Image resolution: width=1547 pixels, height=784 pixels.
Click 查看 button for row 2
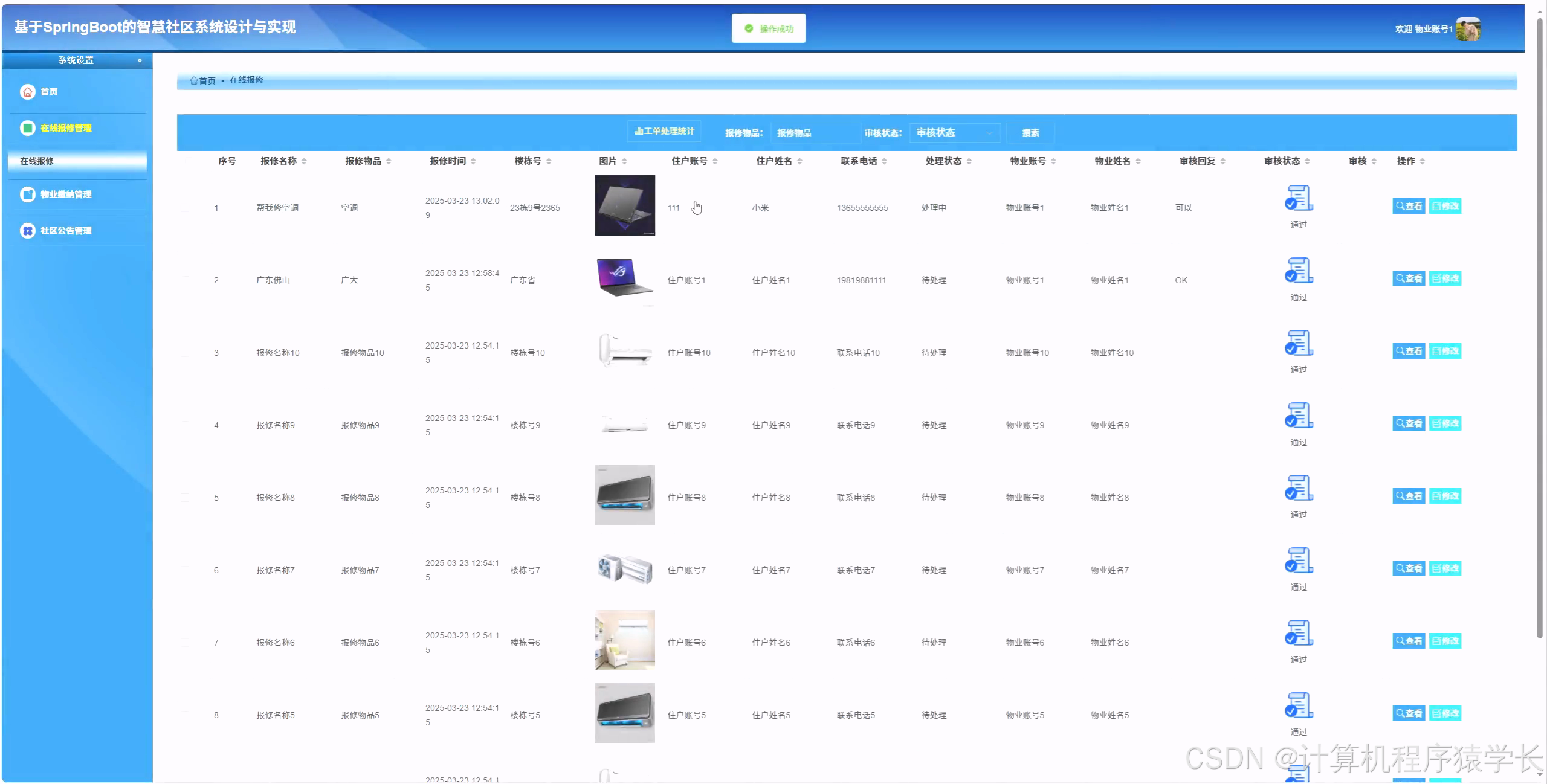1409,278
